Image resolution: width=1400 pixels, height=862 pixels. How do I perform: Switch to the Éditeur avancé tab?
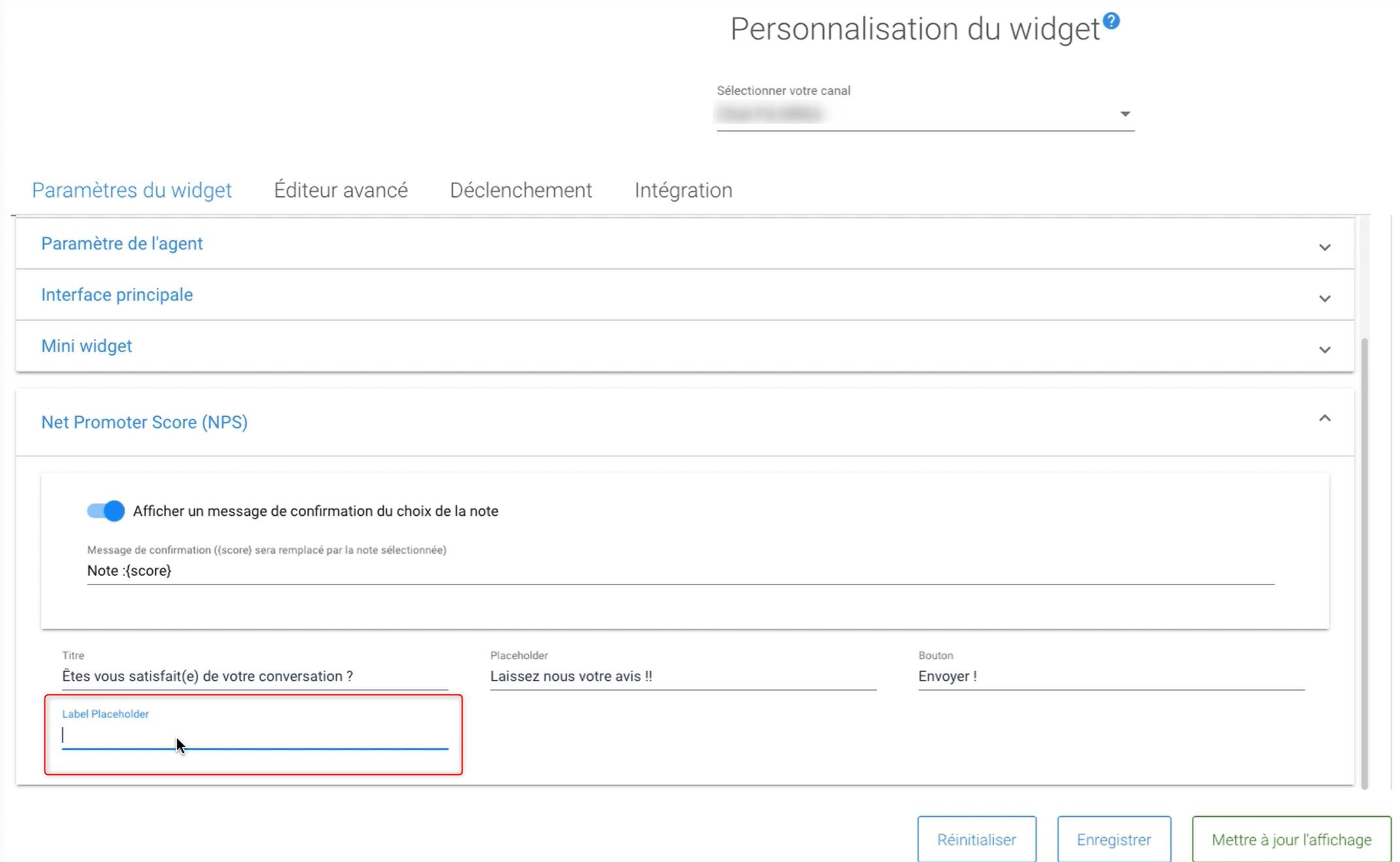pos(340,190)
